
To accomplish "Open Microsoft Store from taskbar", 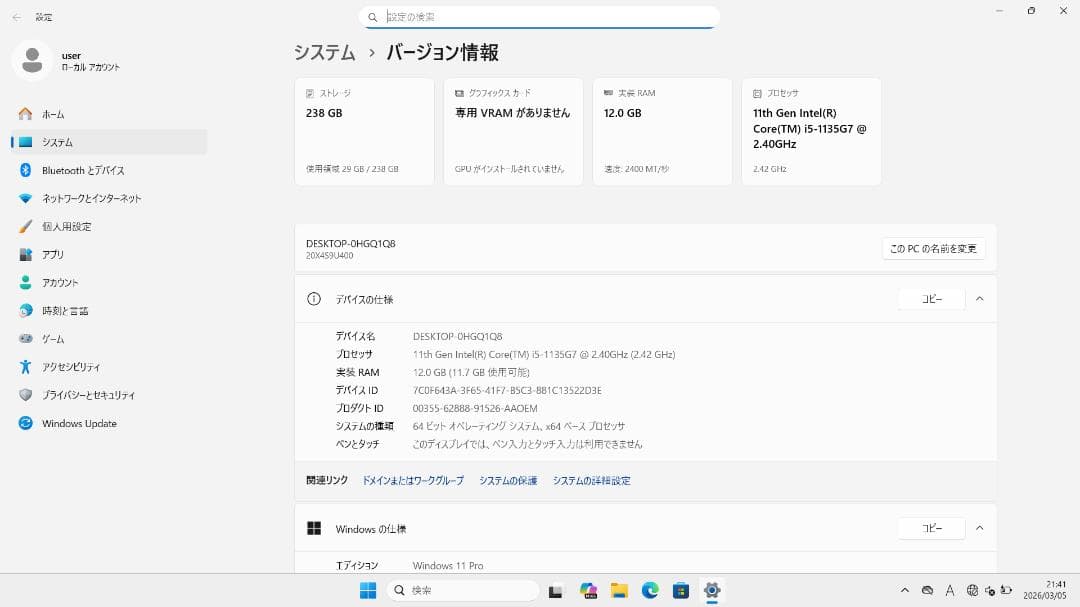I will [681, 590].
